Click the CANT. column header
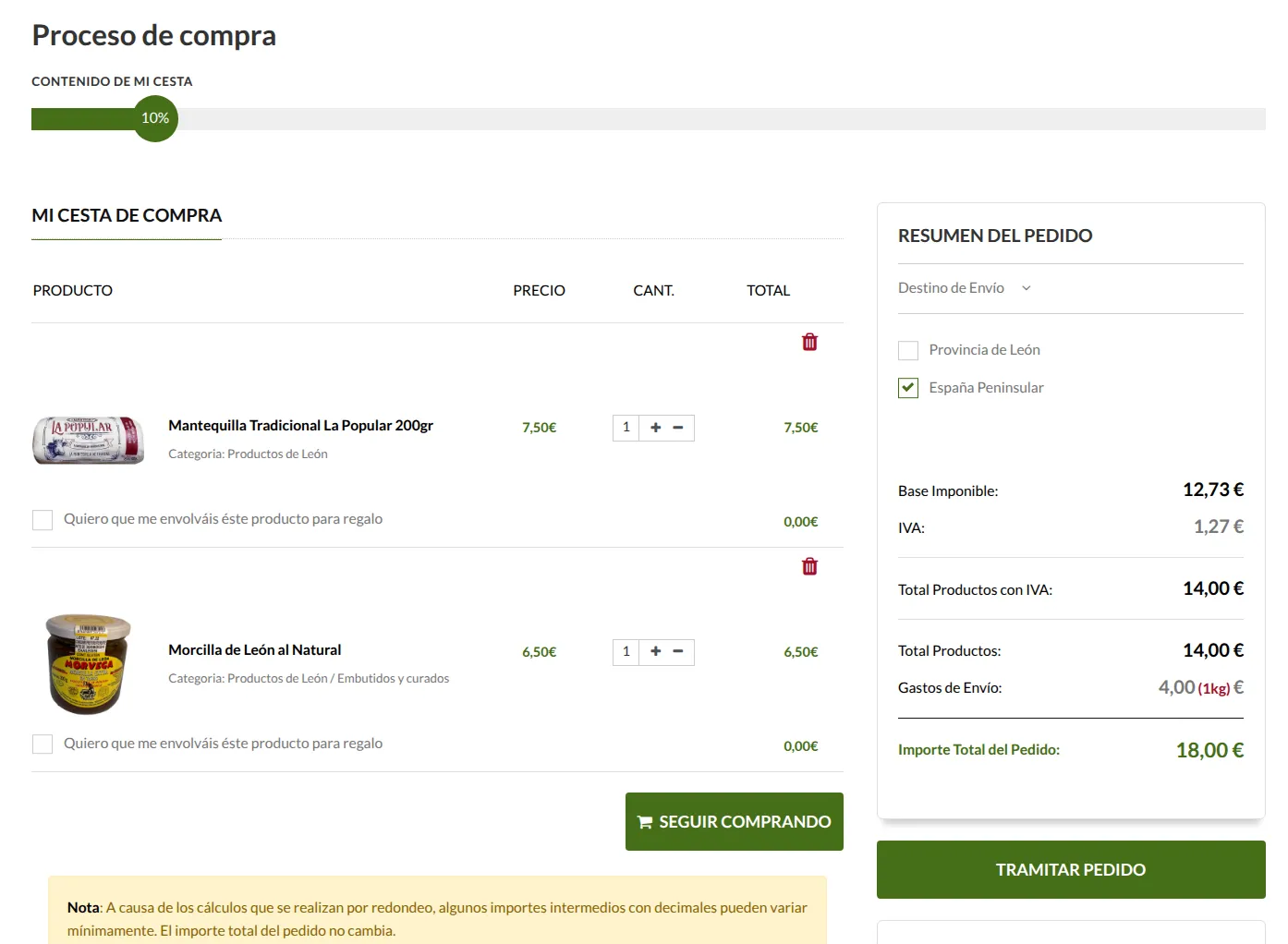The width and height of the screenshot is (1288, 944). (x=653, y=290)
